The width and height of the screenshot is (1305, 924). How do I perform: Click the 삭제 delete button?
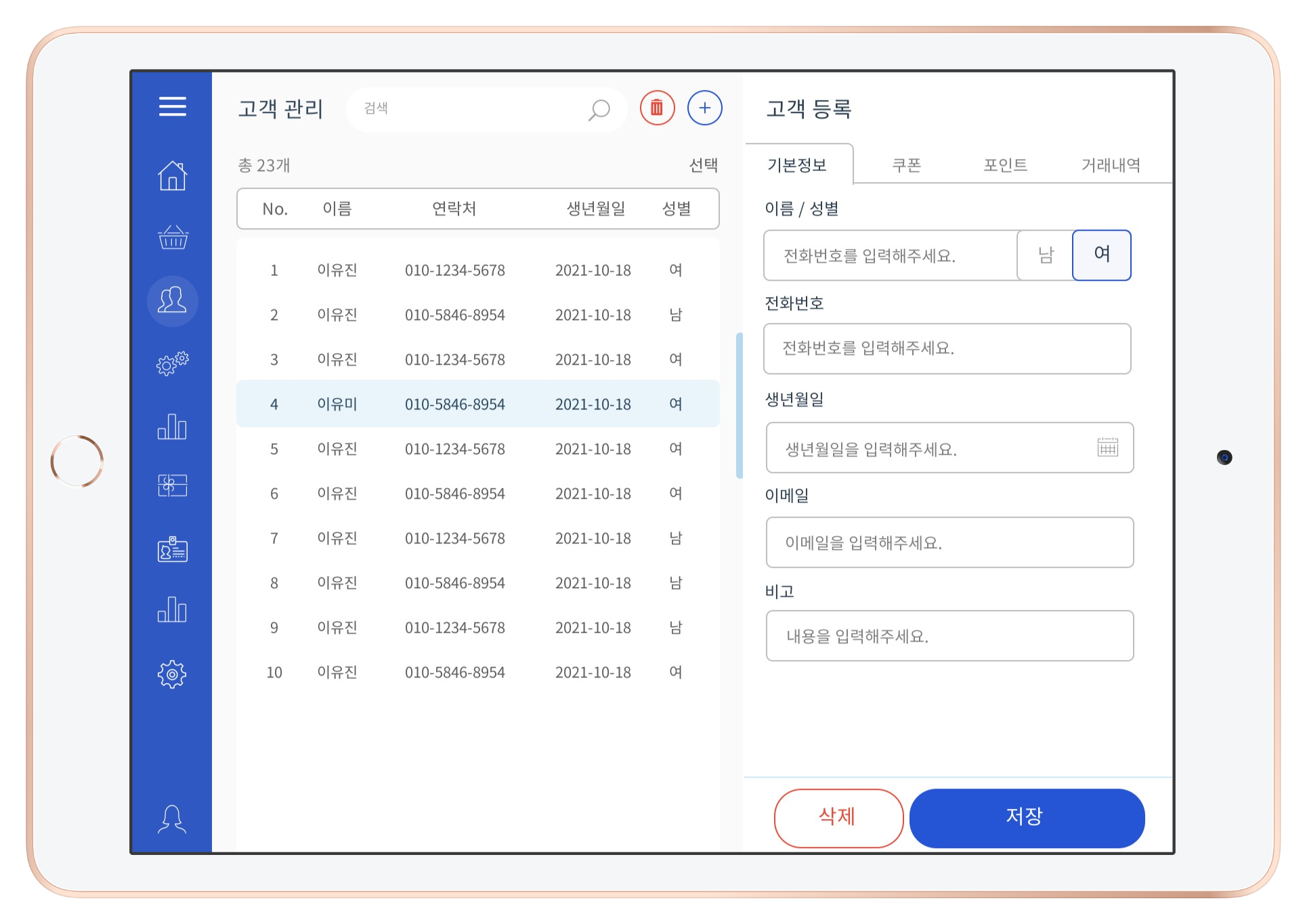tap(838, 817)
